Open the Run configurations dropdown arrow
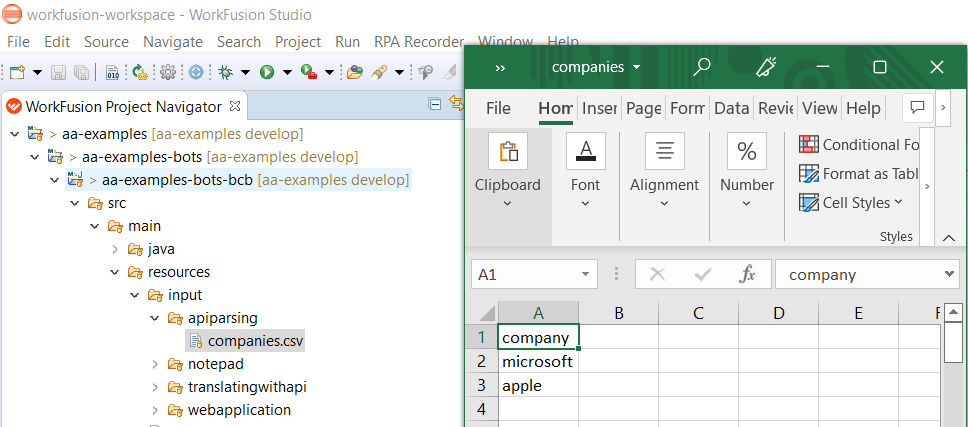Image resolution: width=968 pixels, height=427 pixels. pos(287,73)
